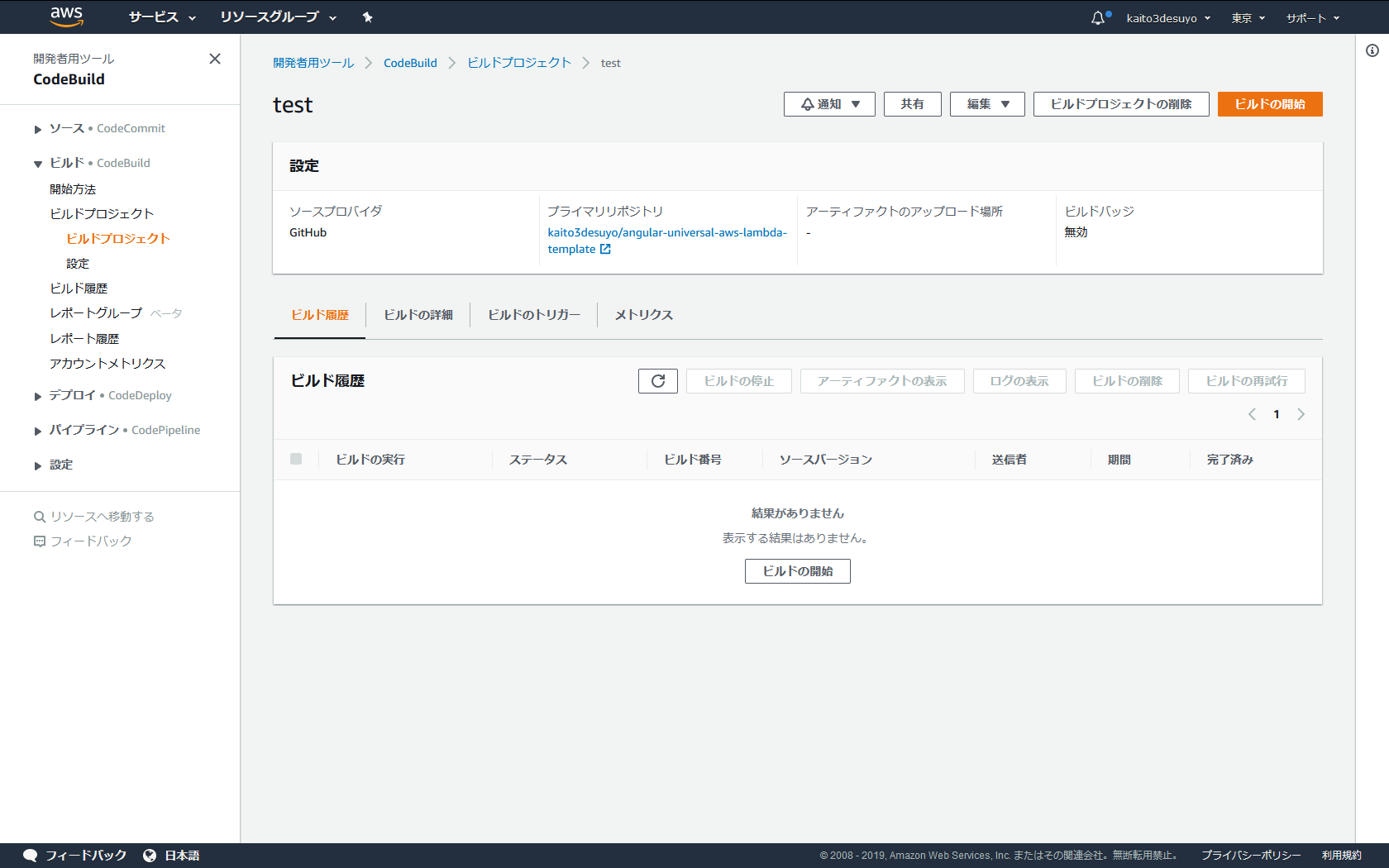Click the アーティファクトの表示 button
Image resolution: width=1389 pixels, height=868 pixels.
[882, 381]
